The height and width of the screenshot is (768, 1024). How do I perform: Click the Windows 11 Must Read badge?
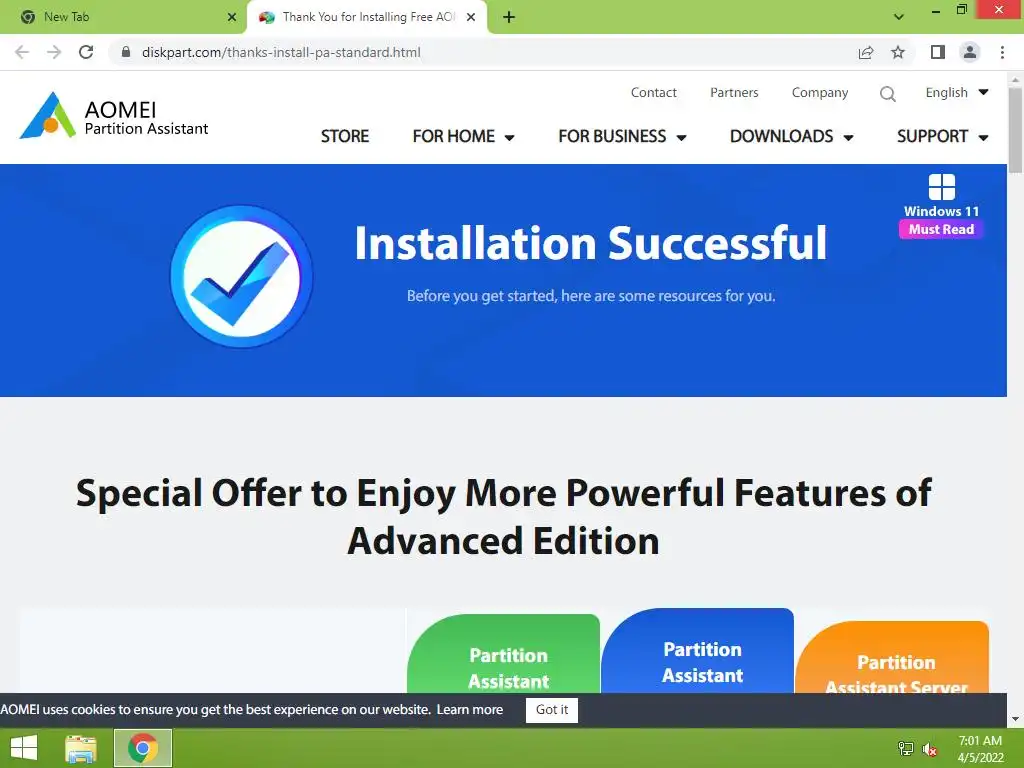pos(941,206)
